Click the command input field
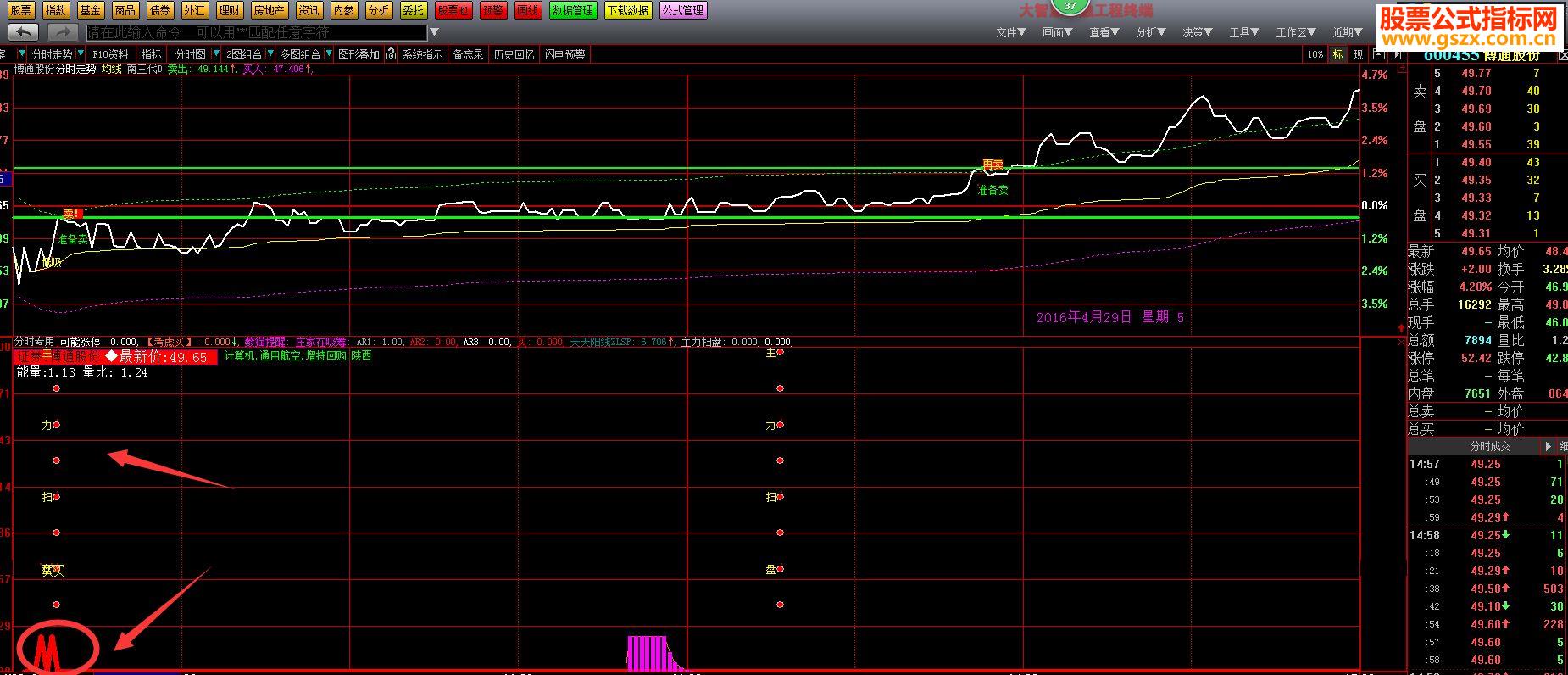The image size is (1568, 675). tap(256, 33)
